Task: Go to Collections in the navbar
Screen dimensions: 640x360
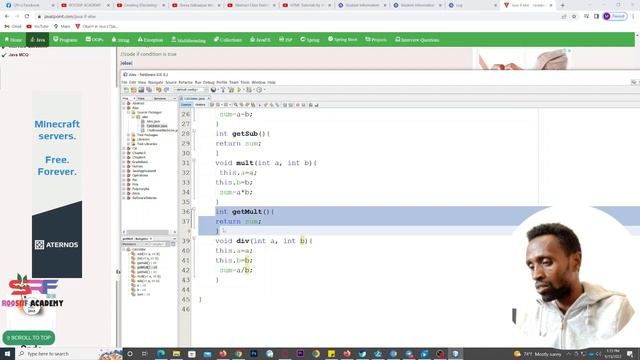Action: coord(228,40)
